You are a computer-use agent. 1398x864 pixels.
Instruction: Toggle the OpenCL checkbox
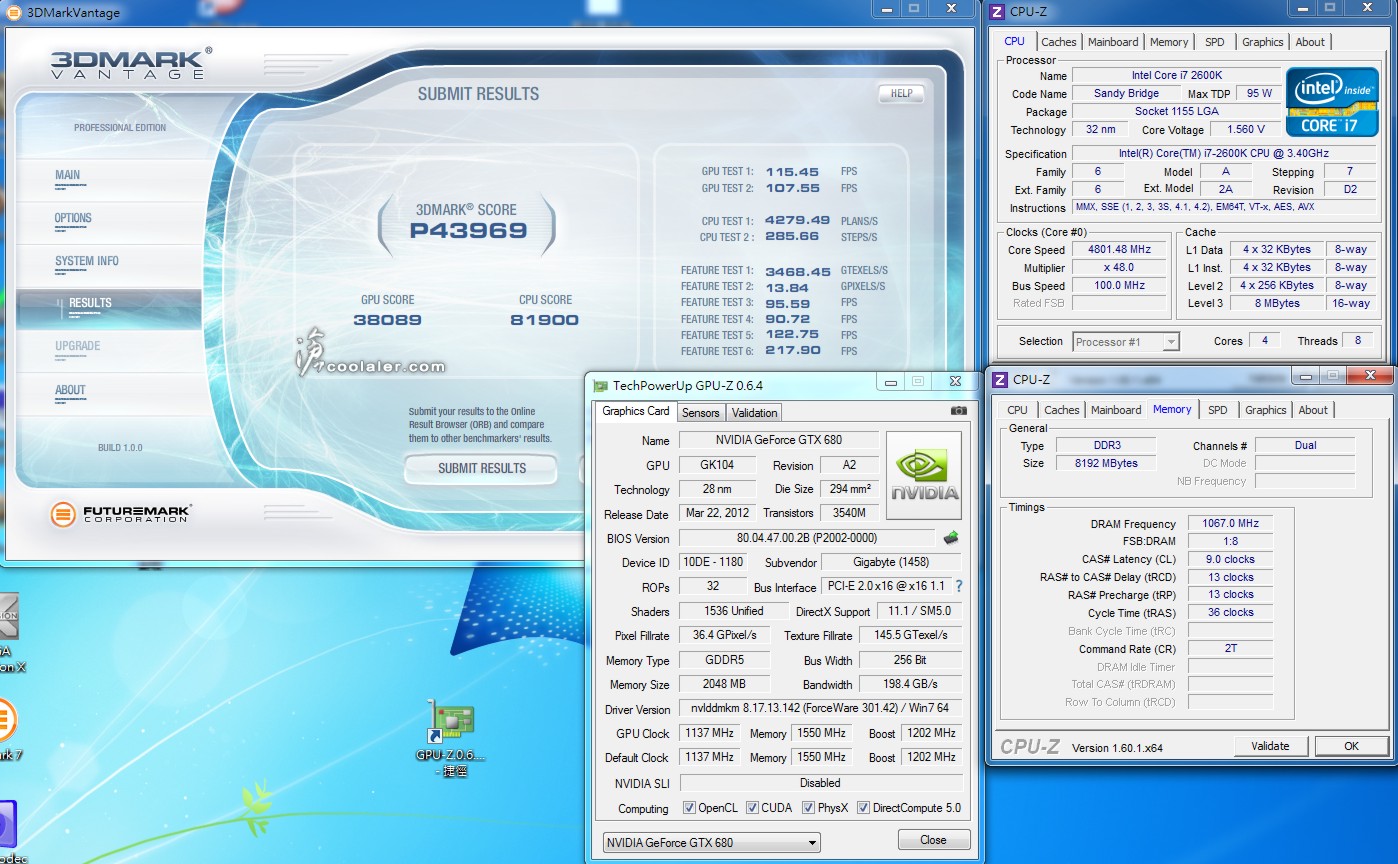[x=689, y=808]
